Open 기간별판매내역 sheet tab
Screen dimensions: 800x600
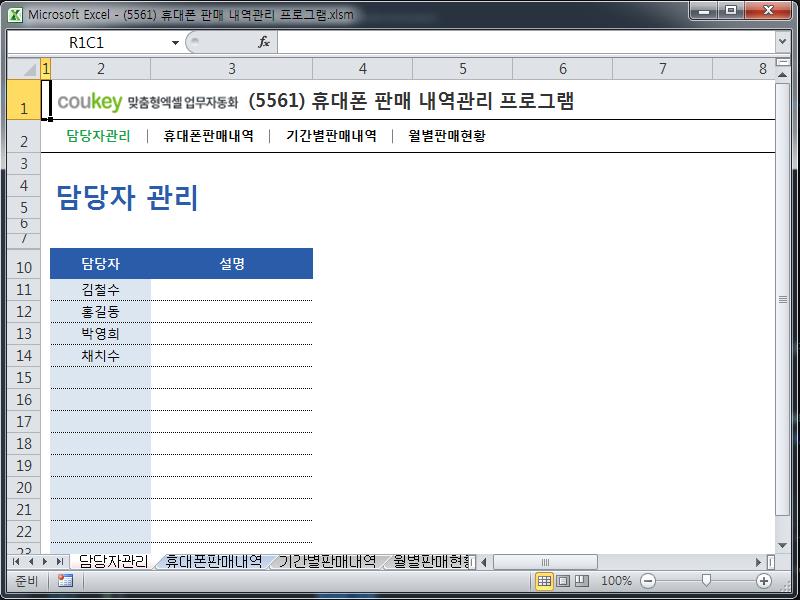(x=327, y=562)
